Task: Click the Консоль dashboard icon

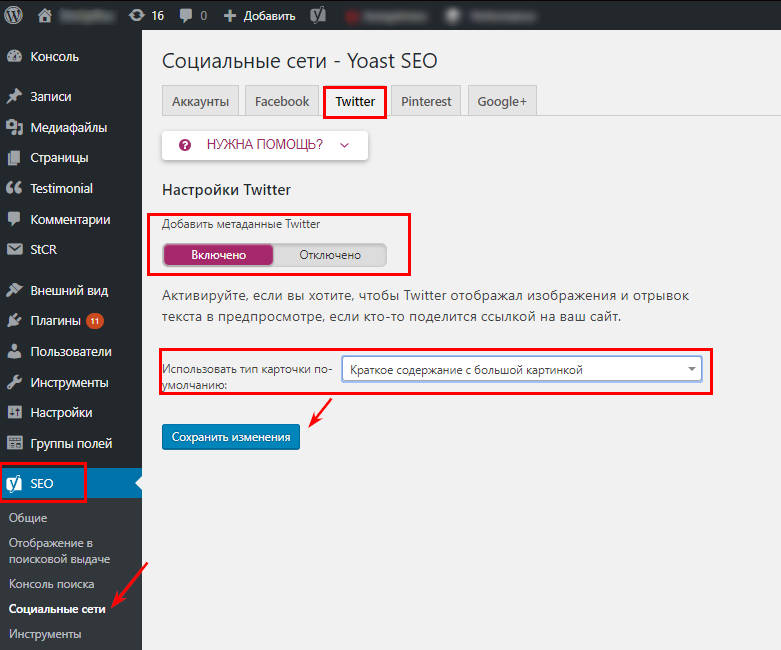Action: [x=14, y=56]
